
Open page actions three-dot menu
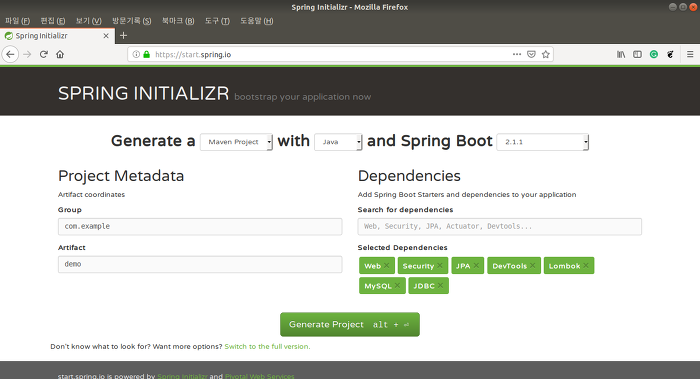click(517, 54)
